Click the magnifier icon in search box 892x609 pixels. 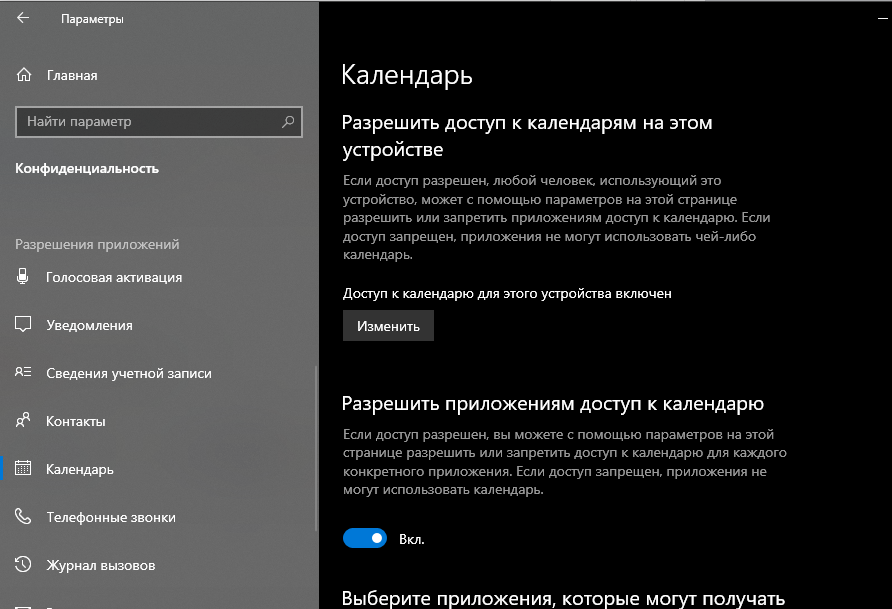pos(288,122)
